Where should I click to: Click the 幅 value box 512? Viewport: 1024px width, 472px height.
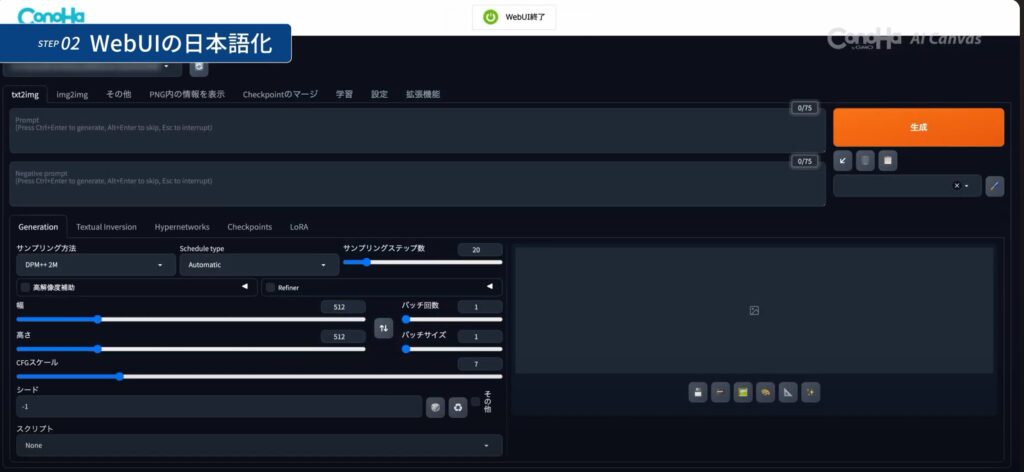(x=343, y=307)
